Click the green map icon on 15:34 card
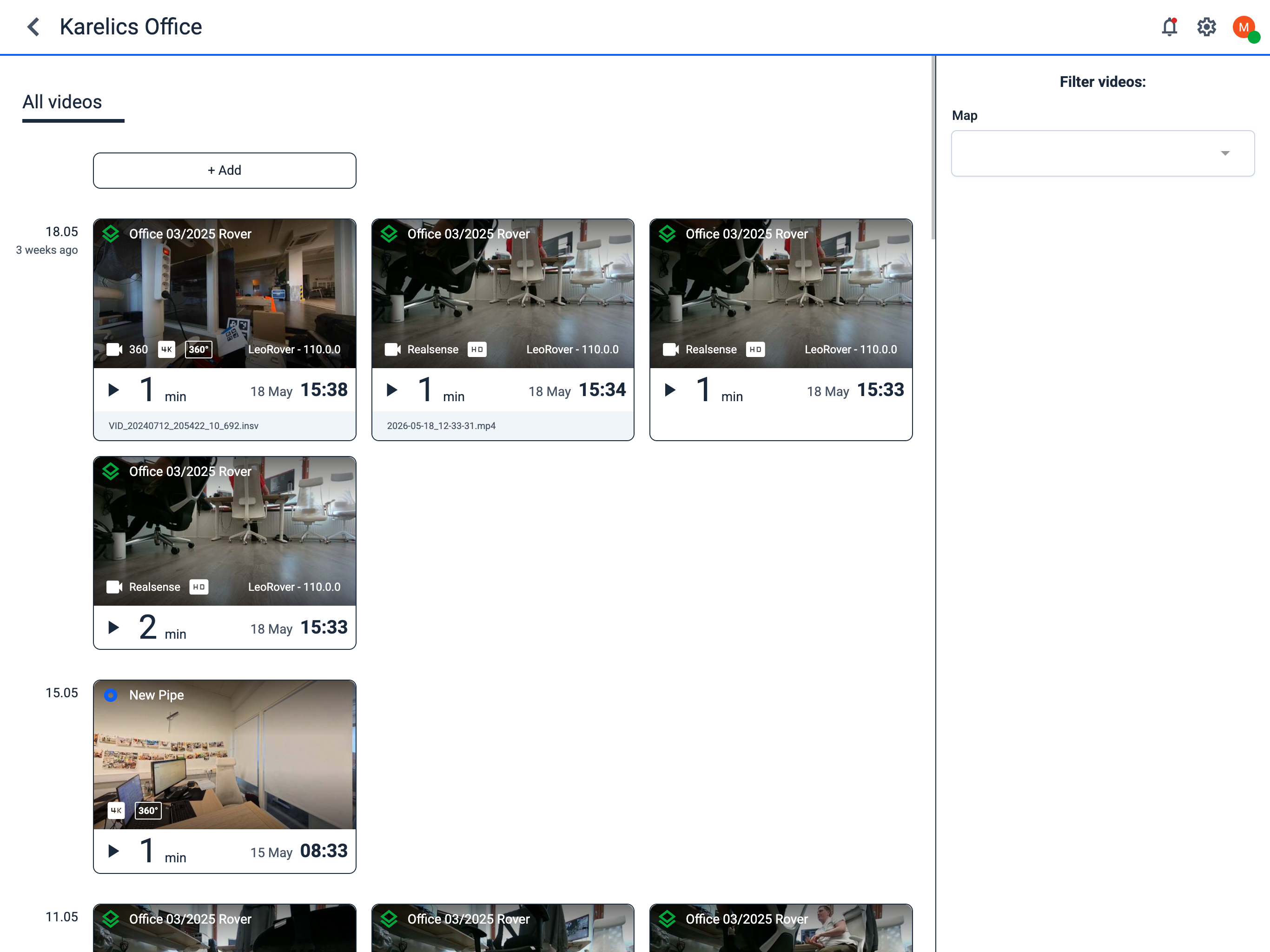1270x952 pixels. pyautogui.click(x=389, y=234)
